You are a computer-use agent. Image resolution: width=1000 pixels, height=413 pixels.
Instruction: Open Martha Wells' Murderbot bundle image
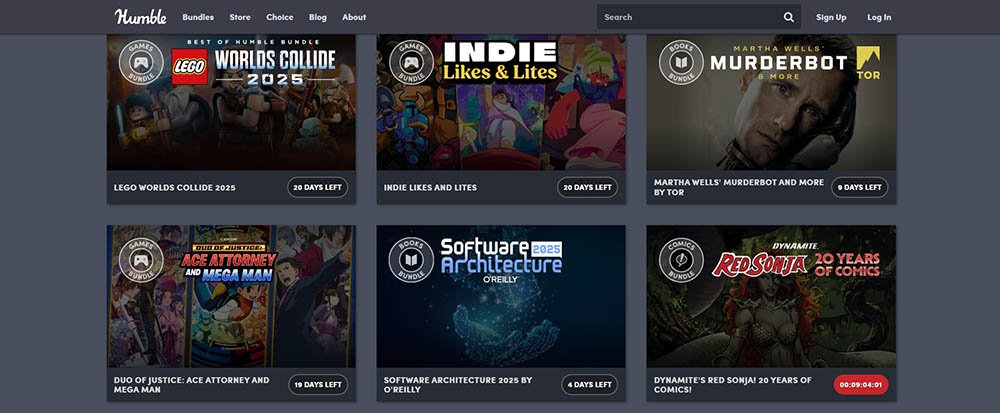pyautogui.click(x=771, y=102)
